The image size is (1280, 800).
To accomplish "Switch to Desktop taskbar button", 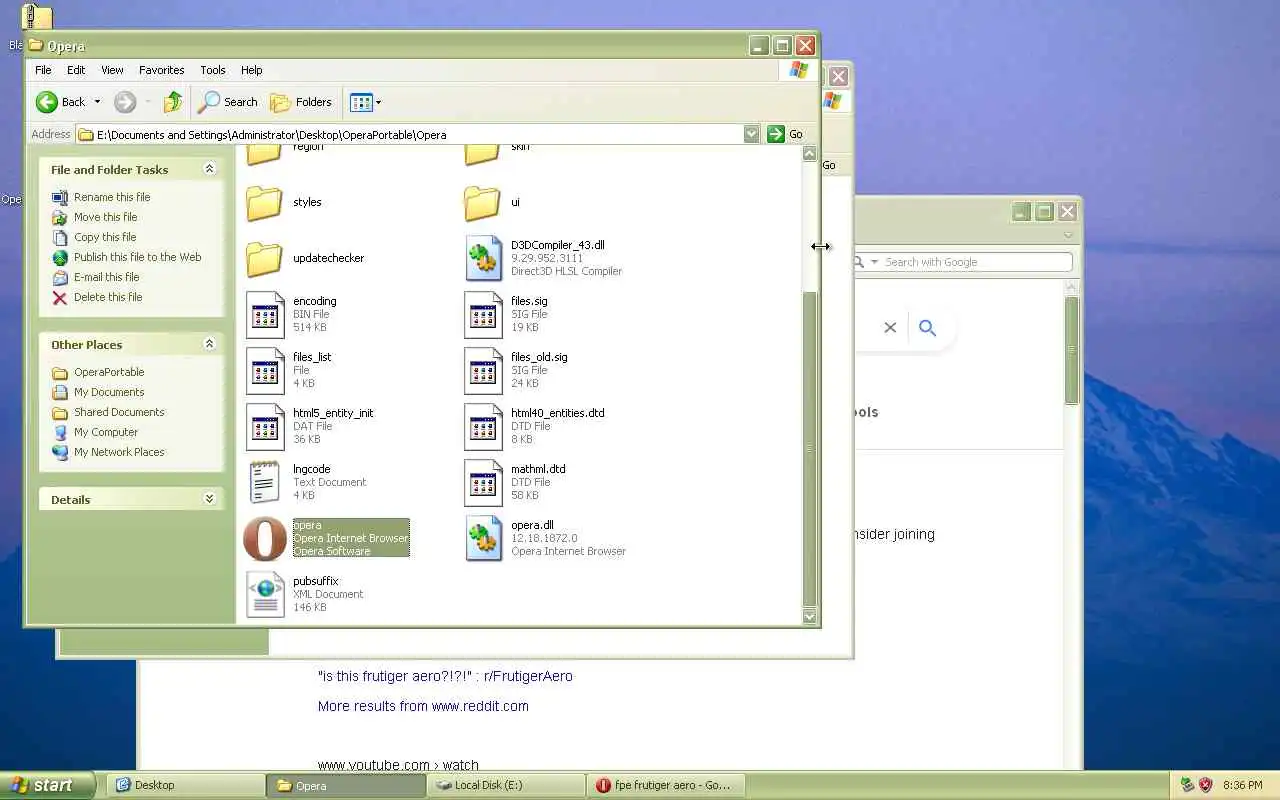I will [x=186, y=785].
